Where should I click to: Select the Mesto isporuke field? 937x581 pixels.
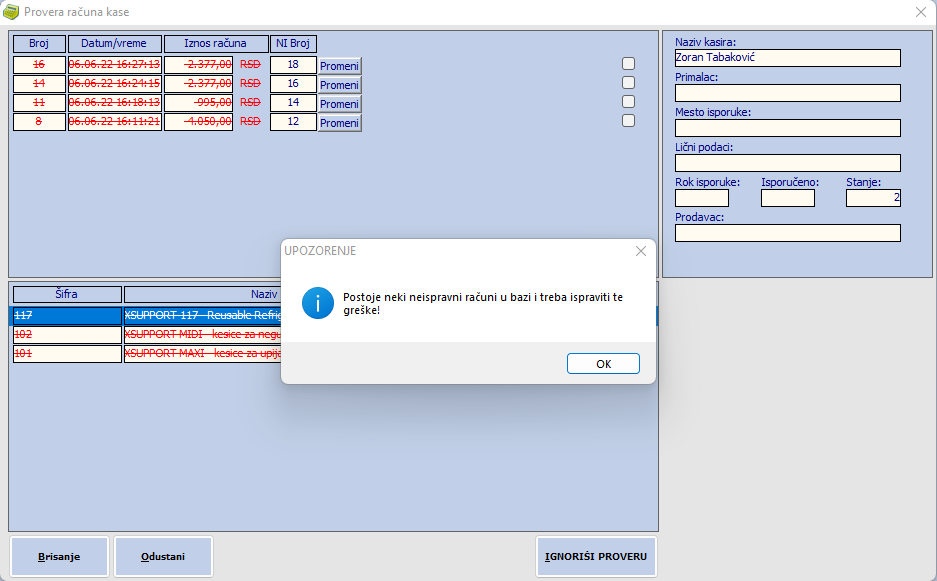(x=787, y=128)
